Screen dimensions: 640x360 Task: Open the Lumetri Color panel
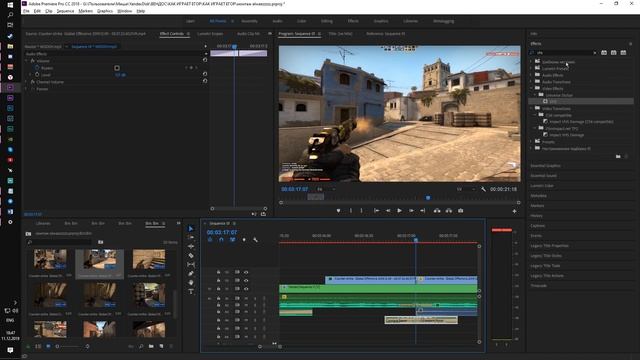tap(542, 186)
